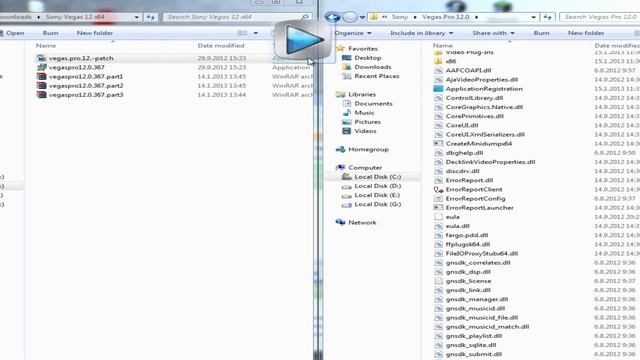The width and height of the screenshot is (640, 360).
Task: Click the ErrorReportLauncher icon
Action: coord(438,208)
